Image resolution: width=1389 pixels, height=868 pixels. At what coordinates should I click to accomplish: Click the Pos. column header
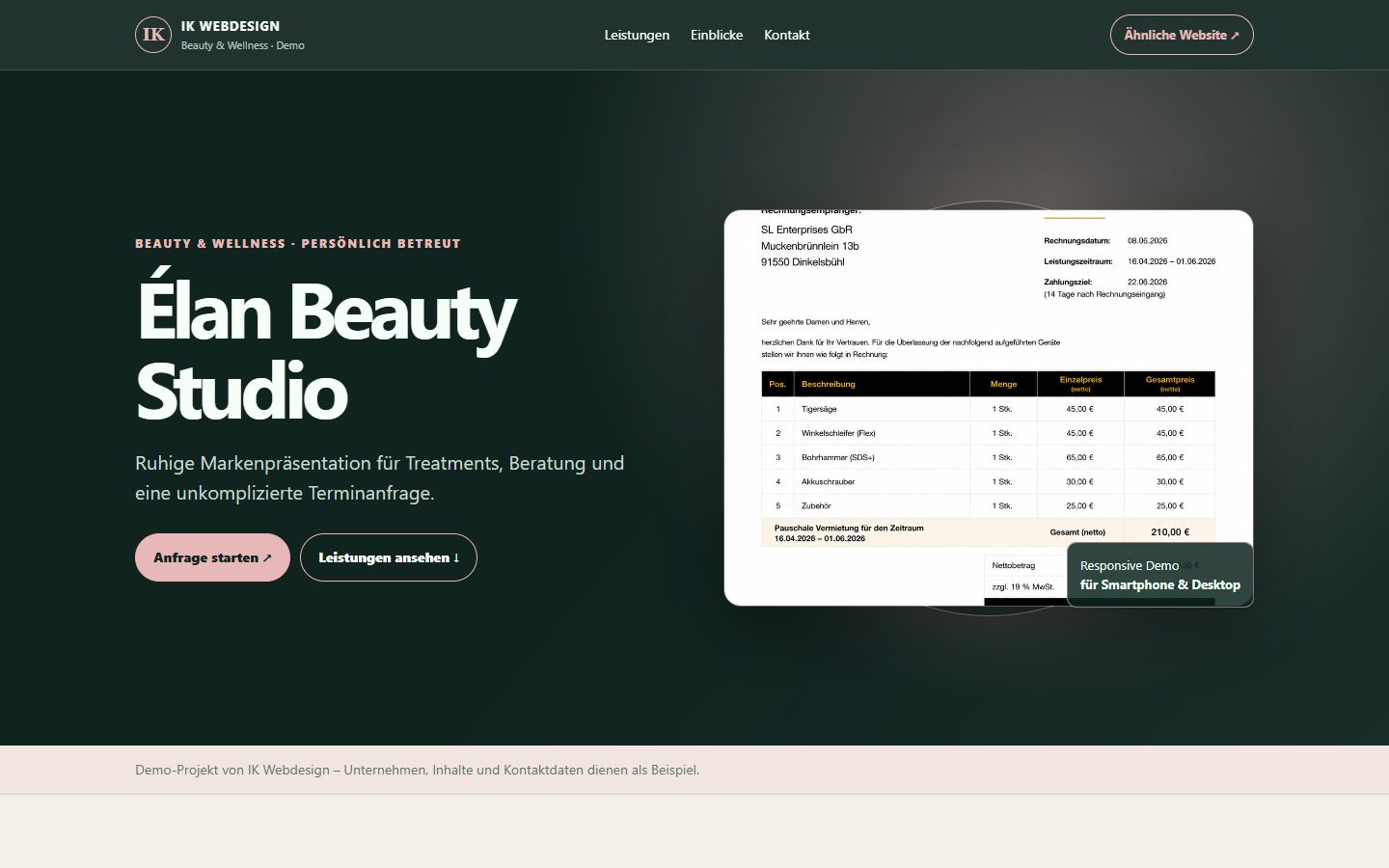[777, 384]
